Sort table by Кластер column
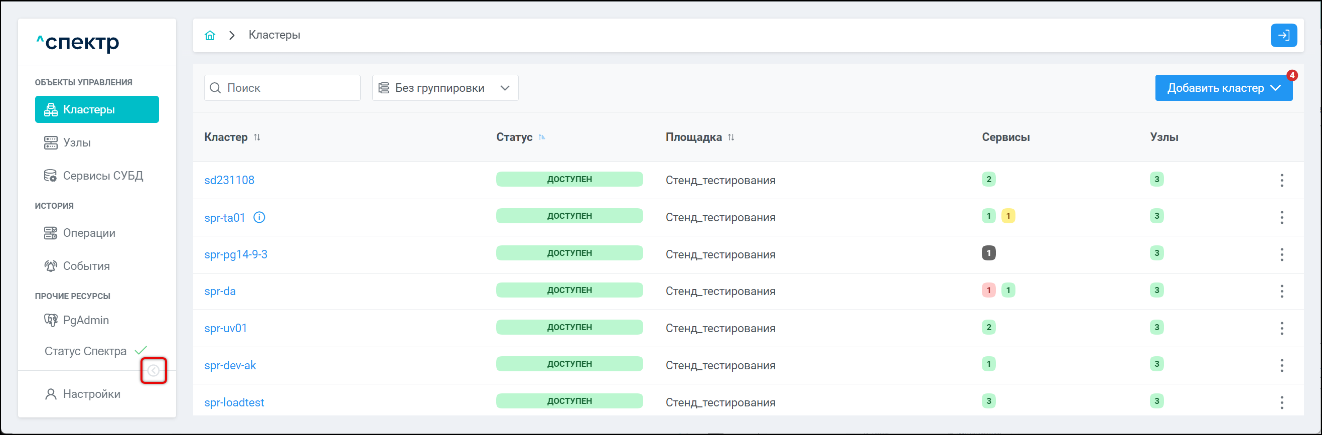Viewport: 1323px width, 436px height. pyautogui.click(x=257, y=137)
